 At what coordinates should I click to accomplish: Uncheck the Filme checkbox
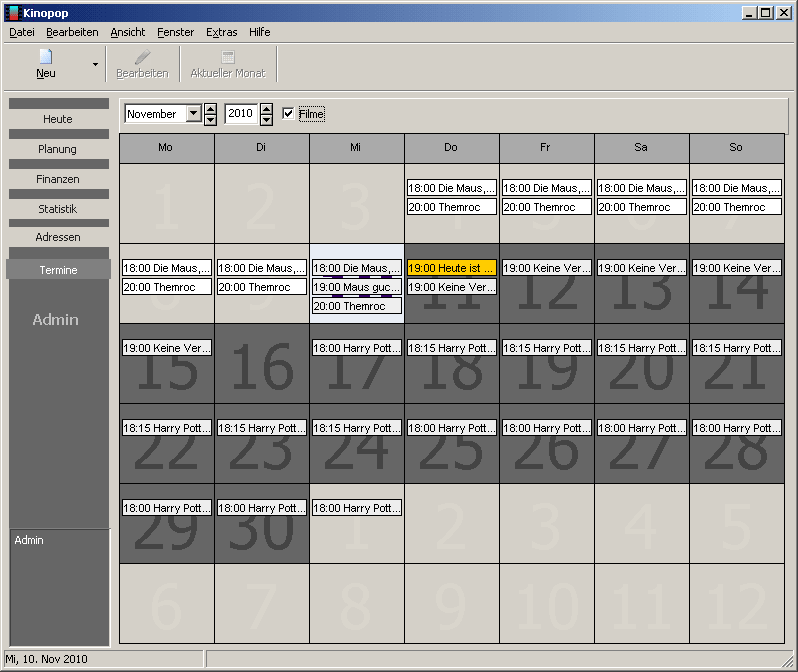[288, 114]
